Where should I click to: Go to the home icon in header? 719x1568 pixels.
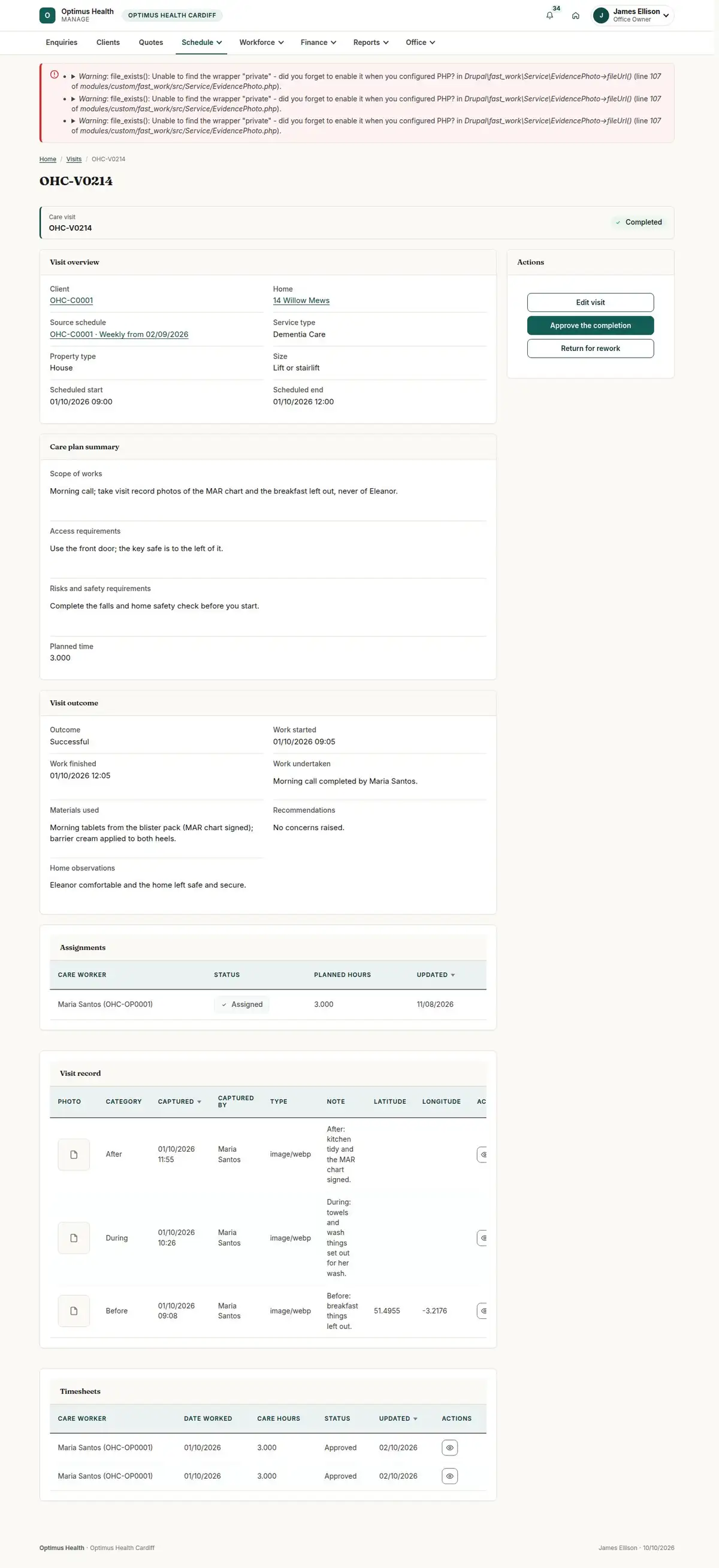tap(575, 15)
